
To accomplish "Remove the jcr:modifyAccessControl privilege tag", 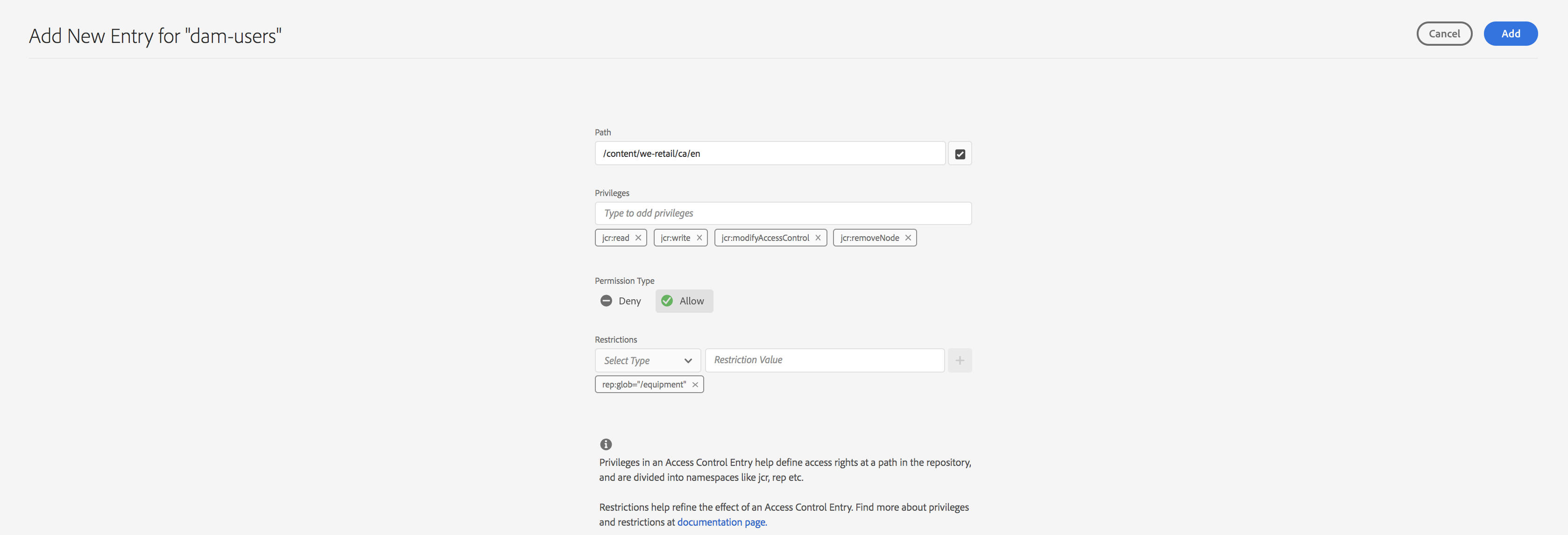I will [818, 238].
